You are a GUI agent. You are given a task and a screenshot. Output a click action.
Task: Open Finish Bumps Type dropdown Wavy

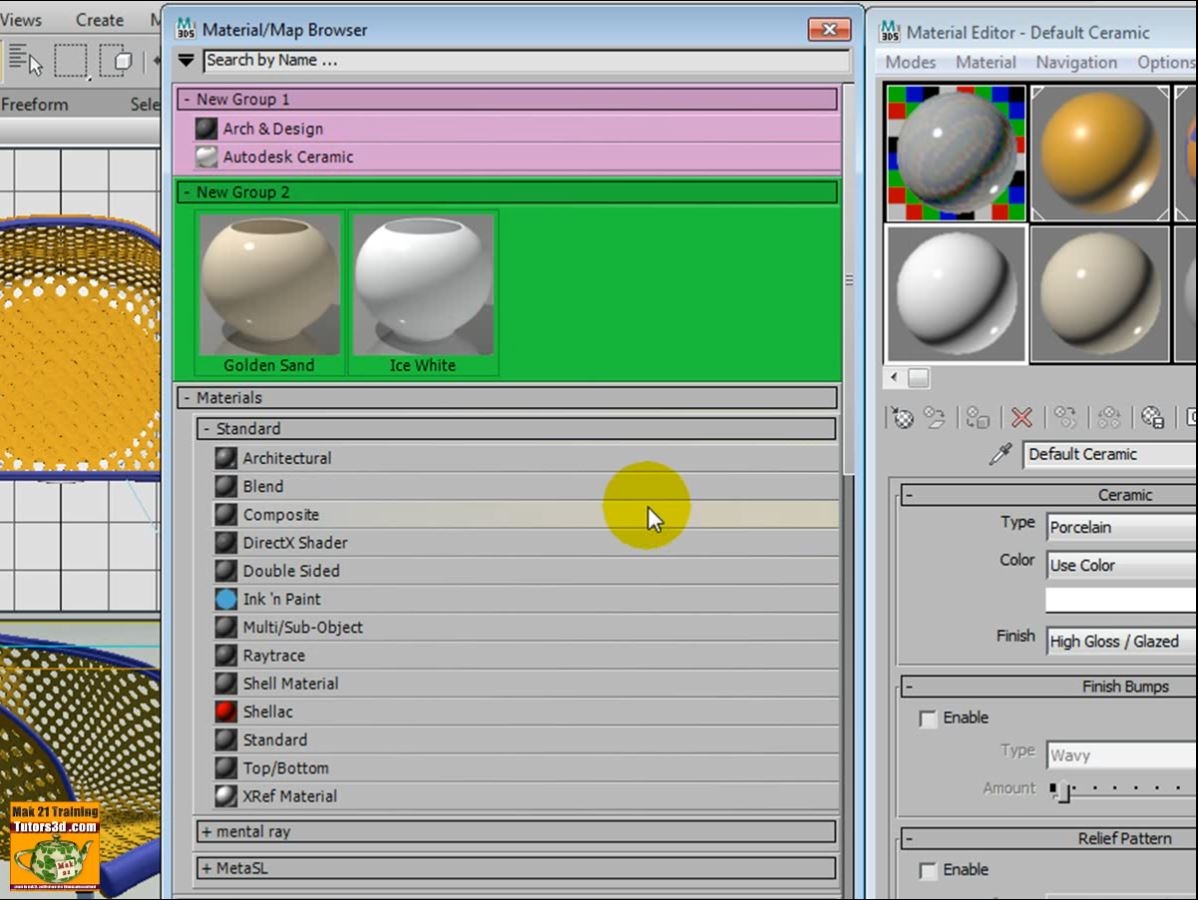pyautogui.click(x=1122, y=756)
